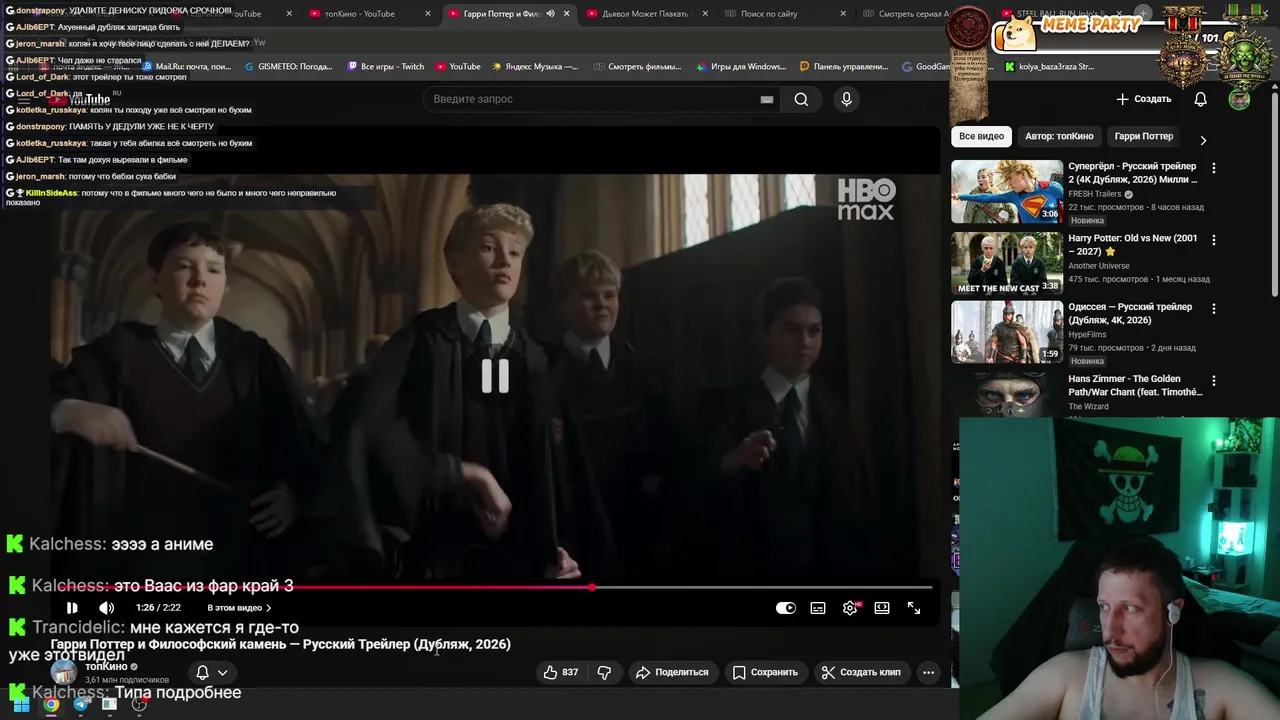Image resolution: width=1280 pixels, height=720 pixels.
Task: Dislike the video with thumbs down
Action: click(x=604, y=672)
